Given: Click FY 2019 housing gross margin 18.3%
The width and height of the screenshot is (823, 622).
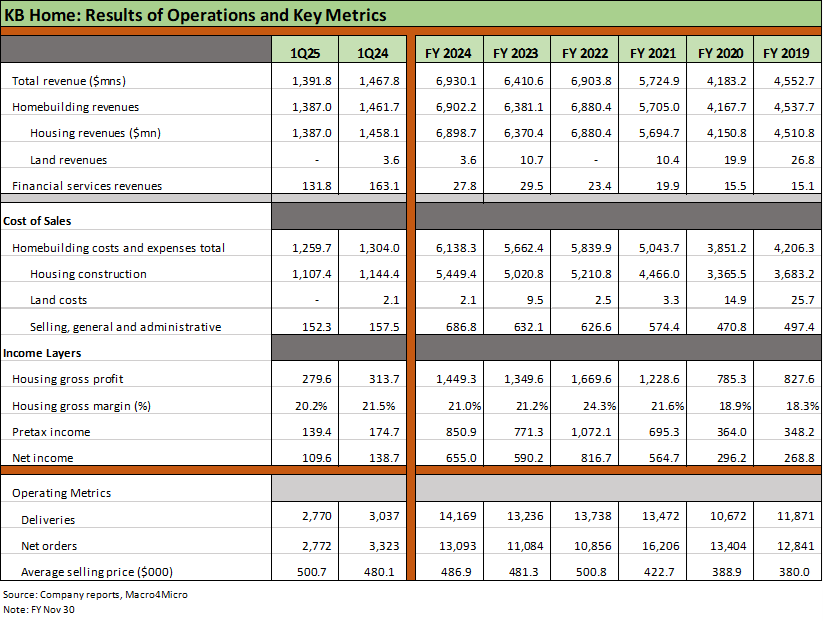Looking at the screenshot, I should tap(803, 406).
